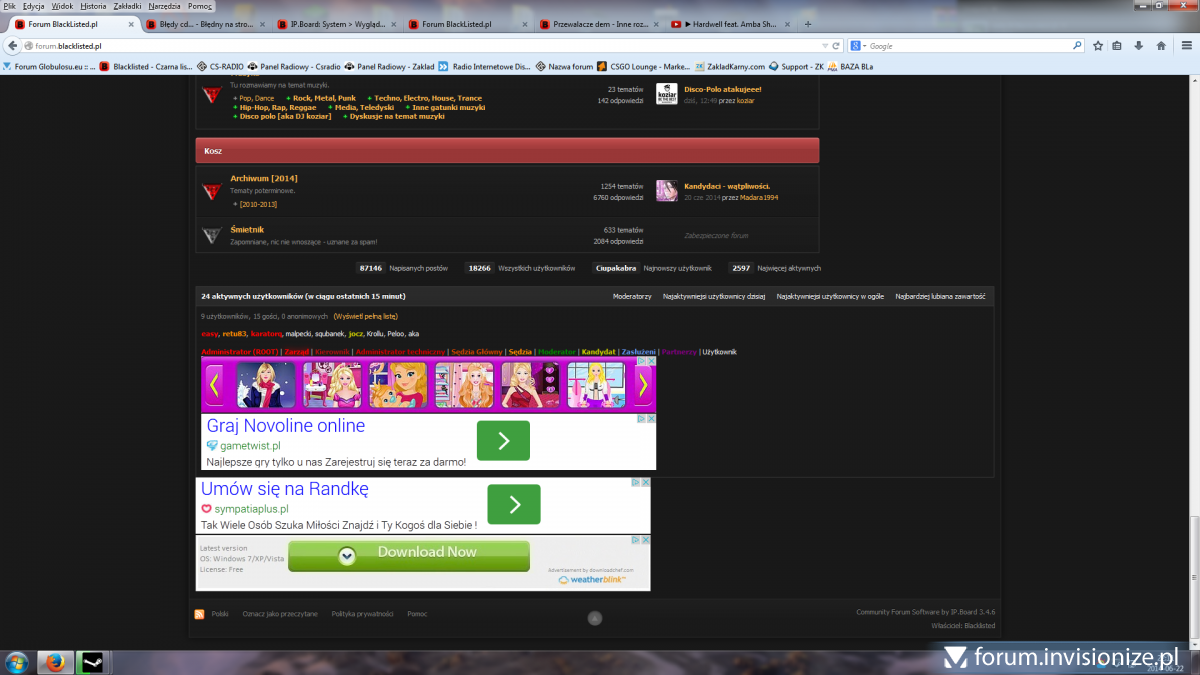Viewport: 1200px width, 675px height.
Task: Click in the Google search field
Action: (x=965, y=46)
